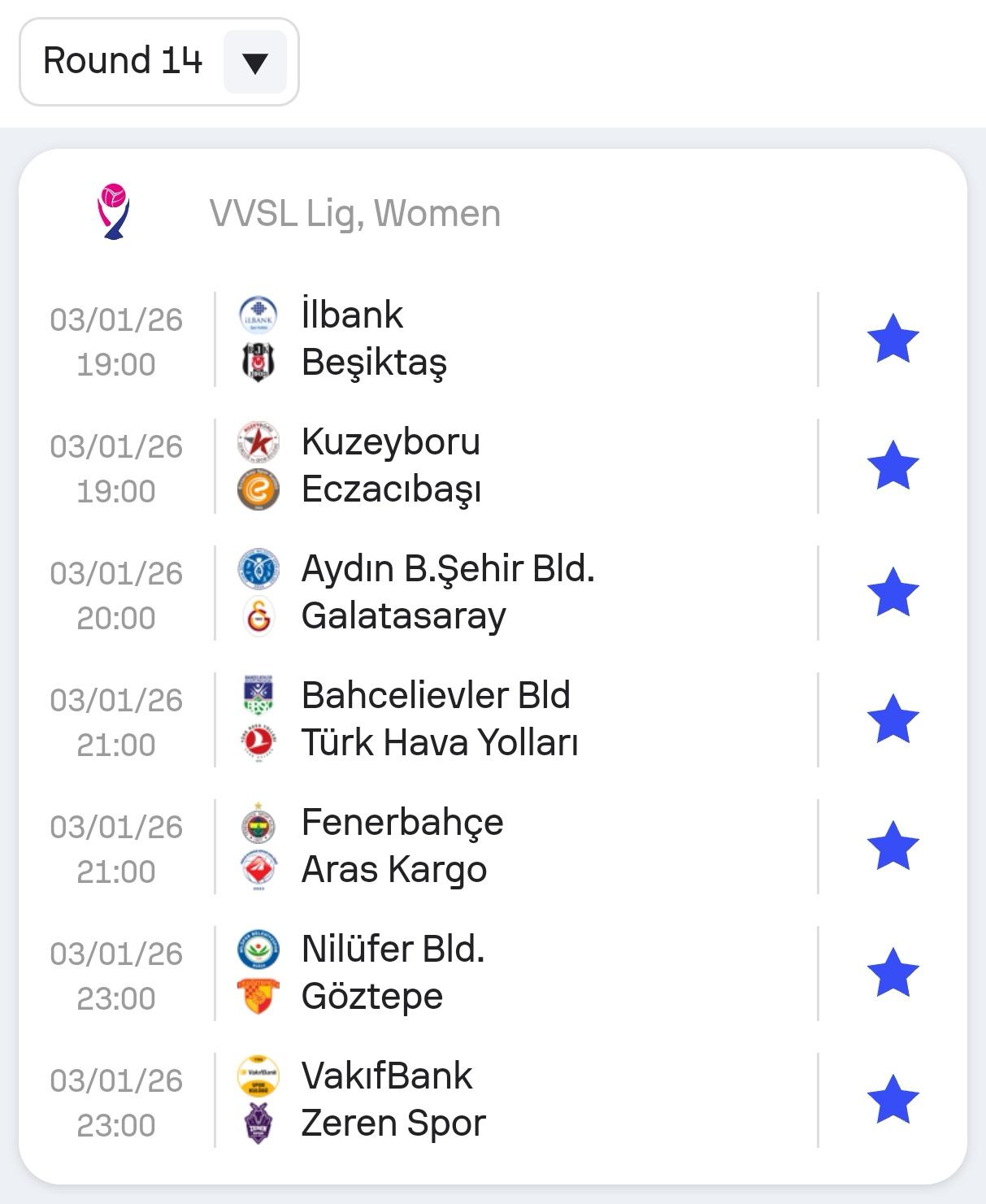
Task: Click the Türk Hava Yolları logo
Action: click(258, 743)
